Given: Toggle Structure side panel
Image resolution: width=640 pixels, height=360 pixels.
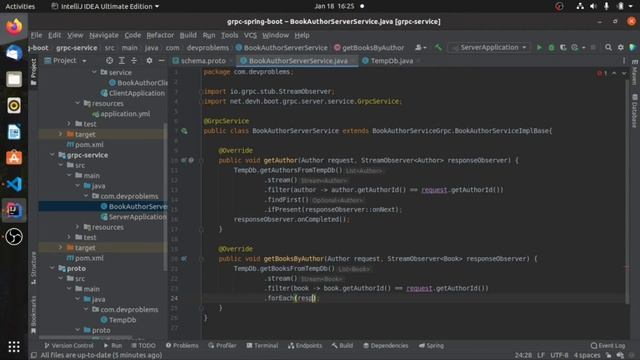Looking at the screenshot, I should (33, 268).
